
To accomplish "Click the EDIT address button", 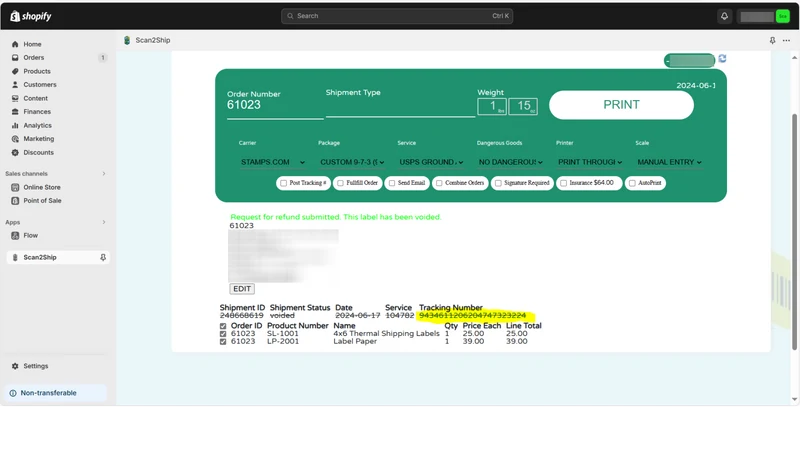I will 242,289.
